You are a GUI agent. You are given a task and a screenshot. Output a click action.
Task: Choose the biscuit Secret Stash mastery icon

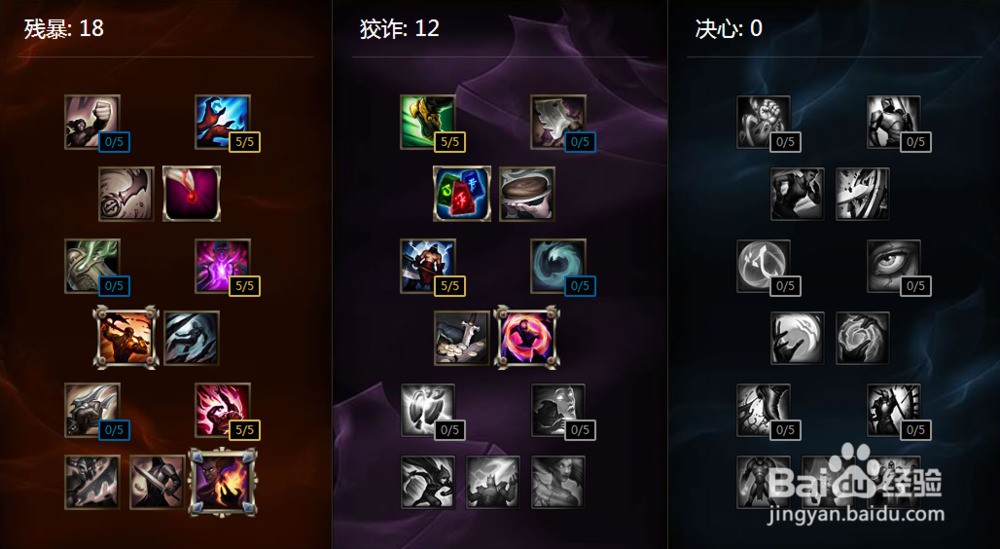[527, 194]
